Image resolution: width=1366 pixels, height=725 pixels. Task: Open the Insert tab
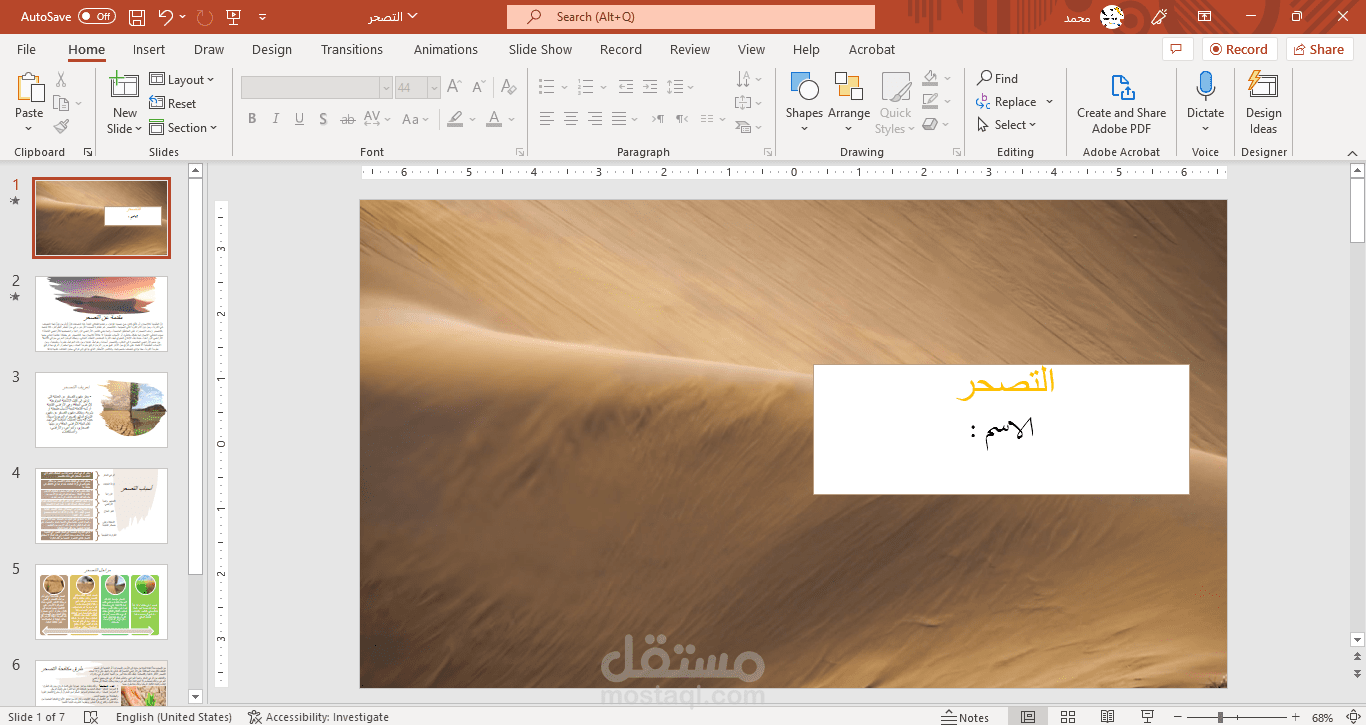point(149,49)
